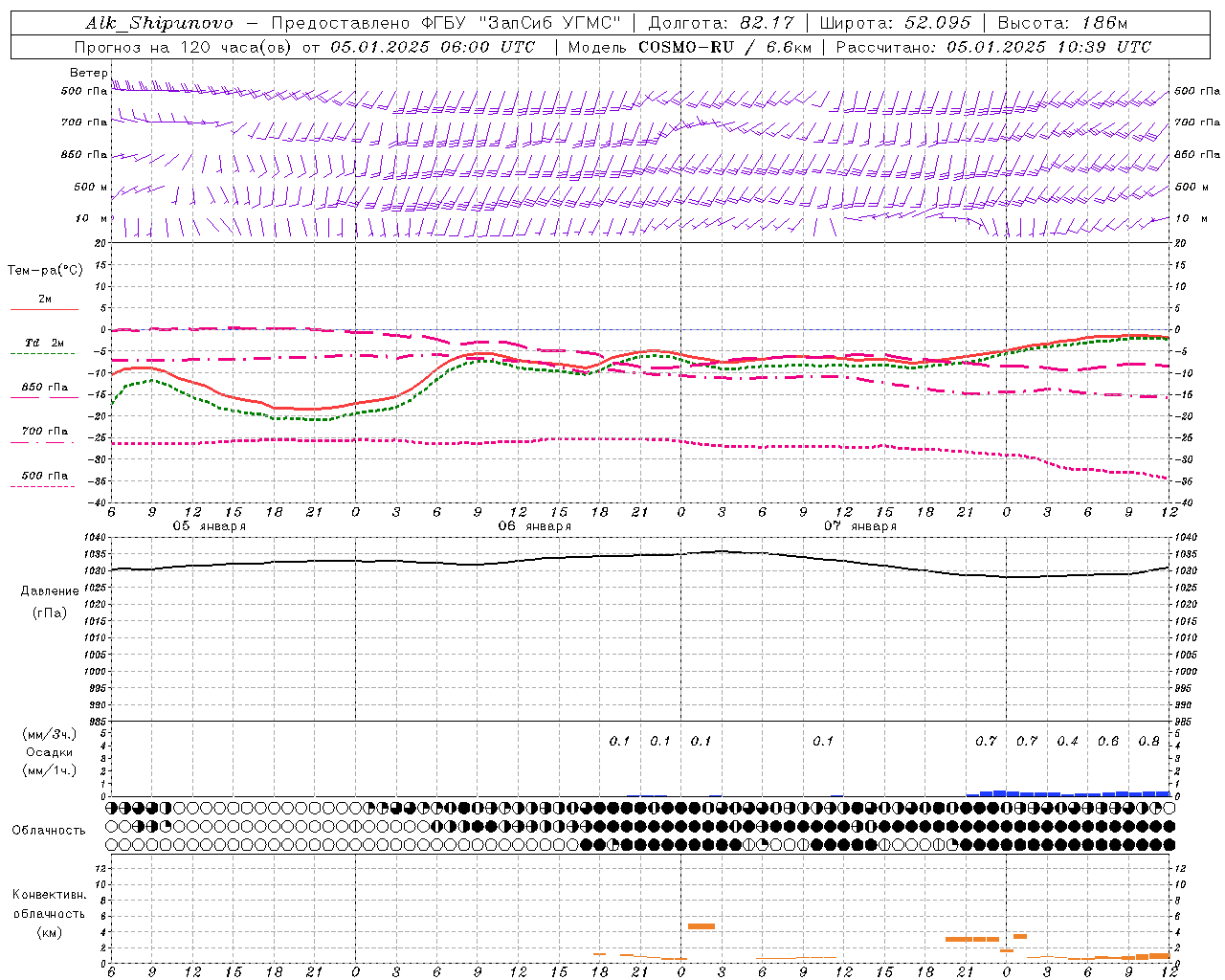Image resolution: width=1225 pixels, height=980 pixels.
Task: Click the Тем-ра(°C) axis title
Action: click(x=45, y=271)
